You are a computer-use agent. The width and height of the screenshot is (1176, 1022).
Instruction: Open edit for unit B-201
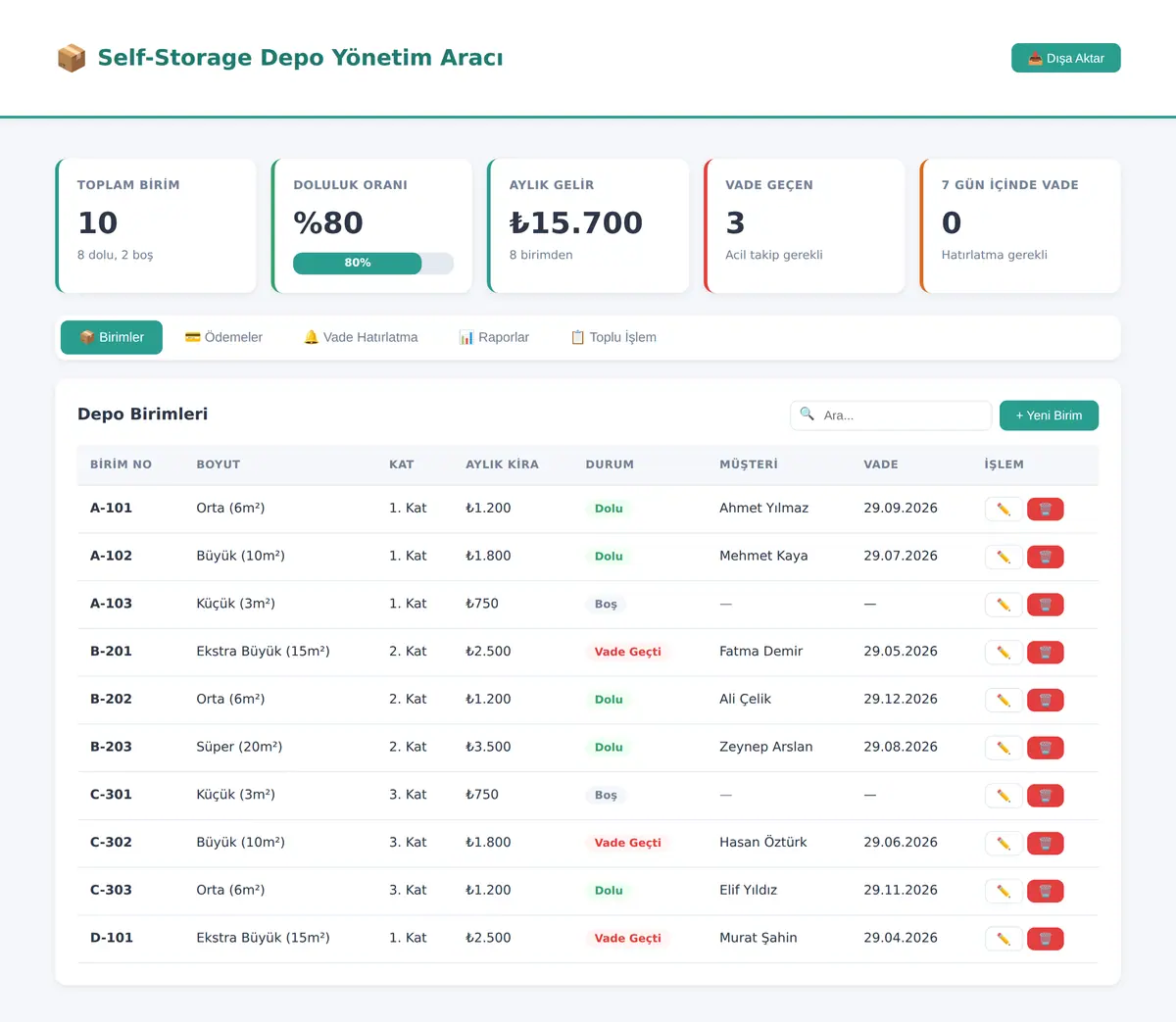(1004, 653)
